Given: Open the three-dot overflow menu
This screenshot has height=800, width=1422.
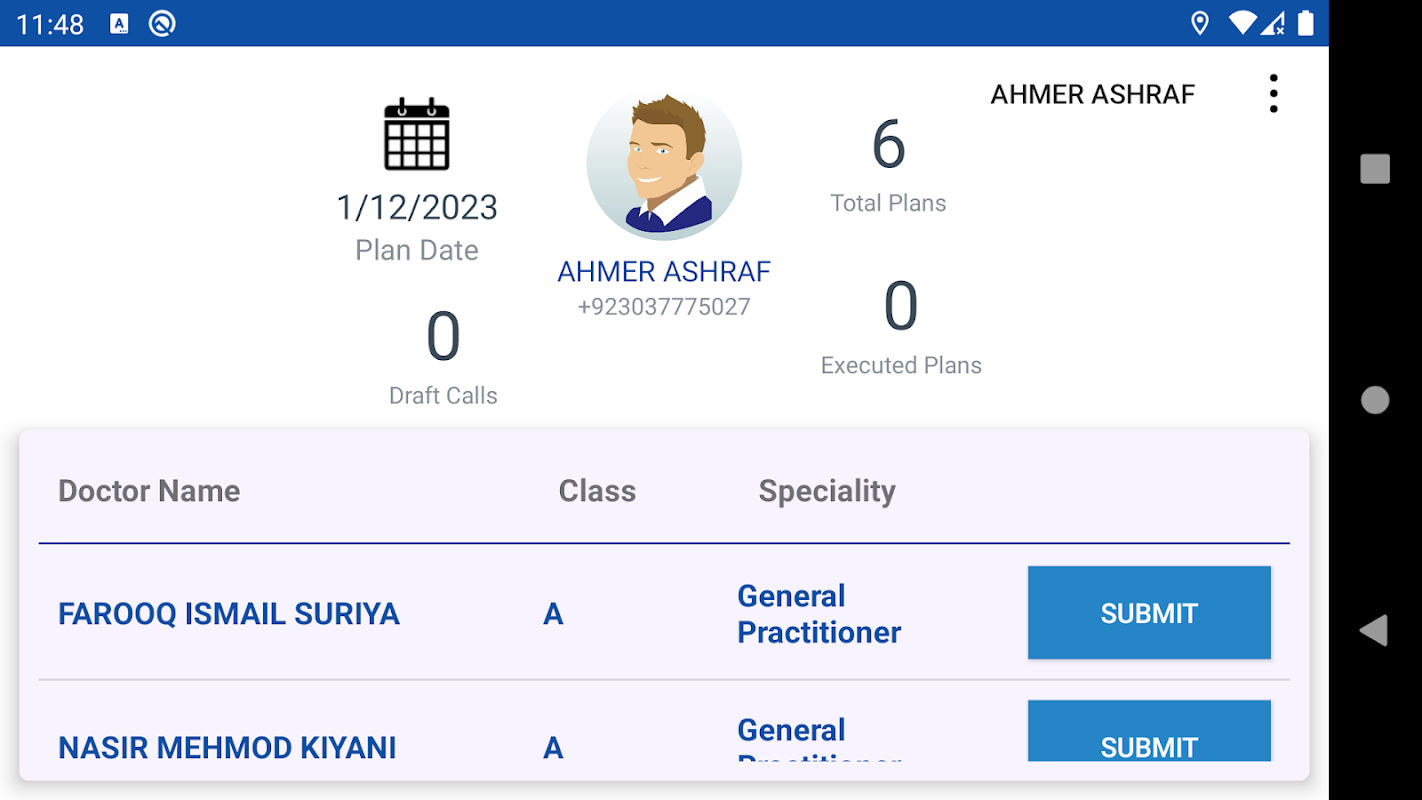Looking at the screenshot, I should click(1272, 93).
